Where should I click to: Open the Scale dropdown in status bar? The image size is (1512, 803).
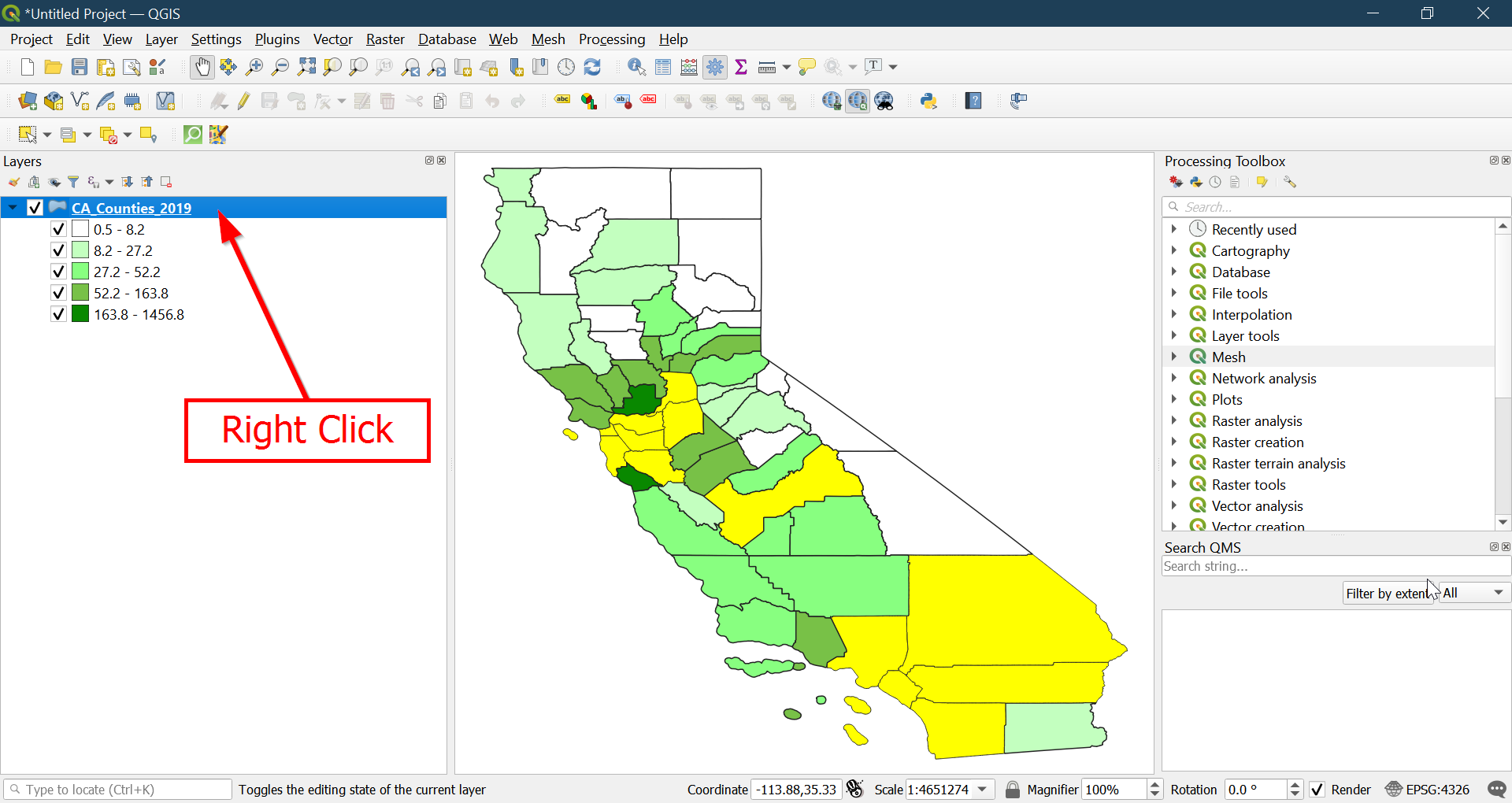pyautogui.click(x=983, y=790)
